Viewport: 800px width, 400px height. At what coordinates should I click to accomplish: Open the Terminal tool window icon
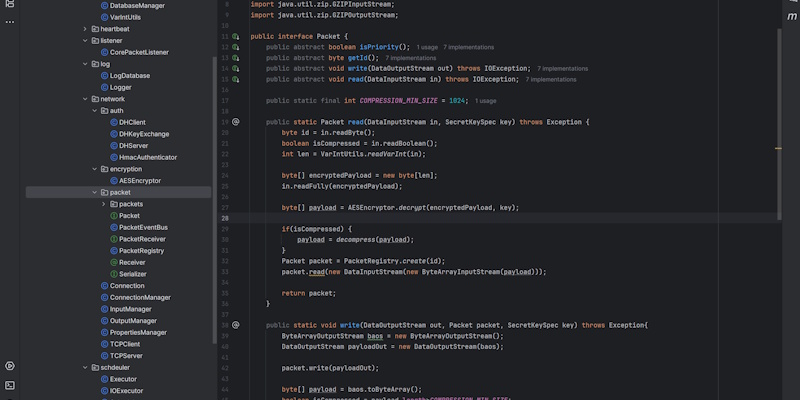(10, 385)
